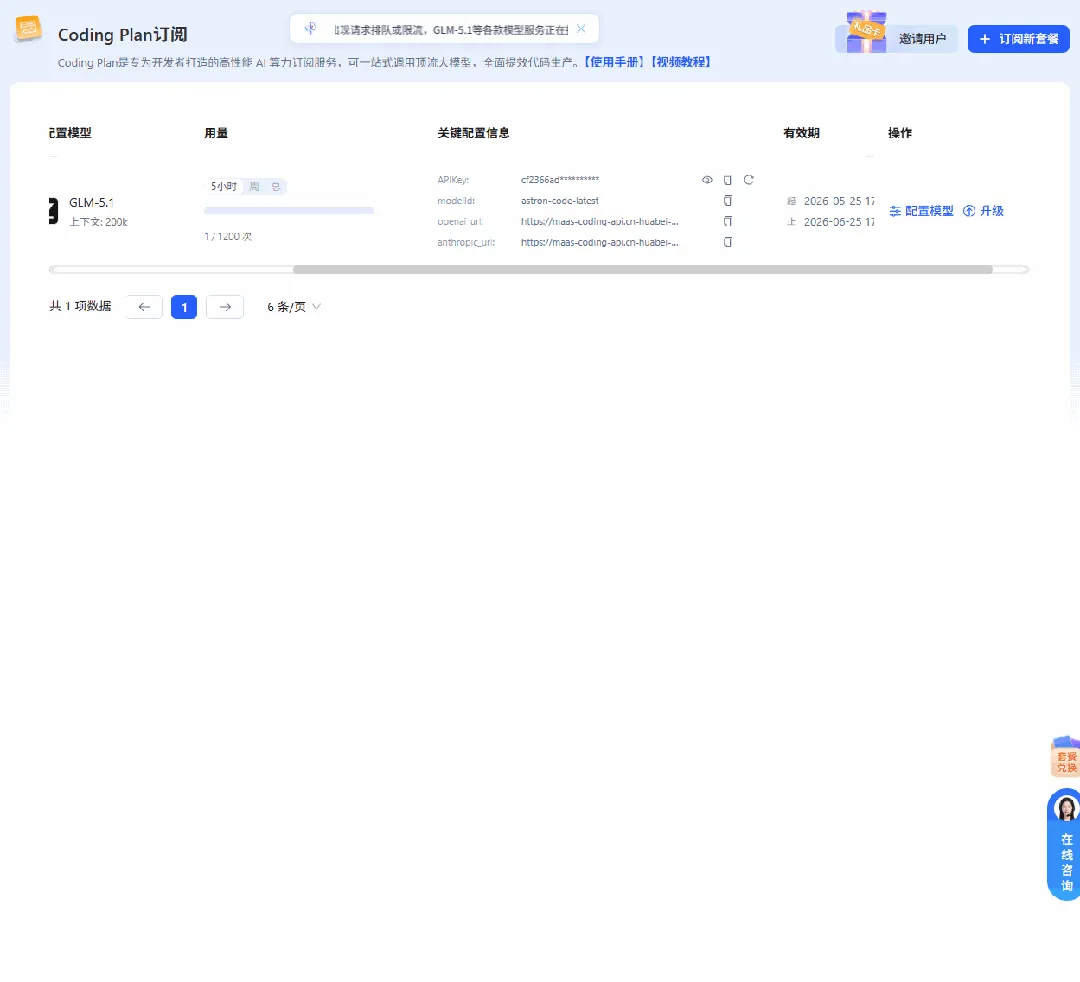This screenshot has width=1080, height=982.
Task: Click 配置模型 action for GLM-5.1
Action: 922,211
